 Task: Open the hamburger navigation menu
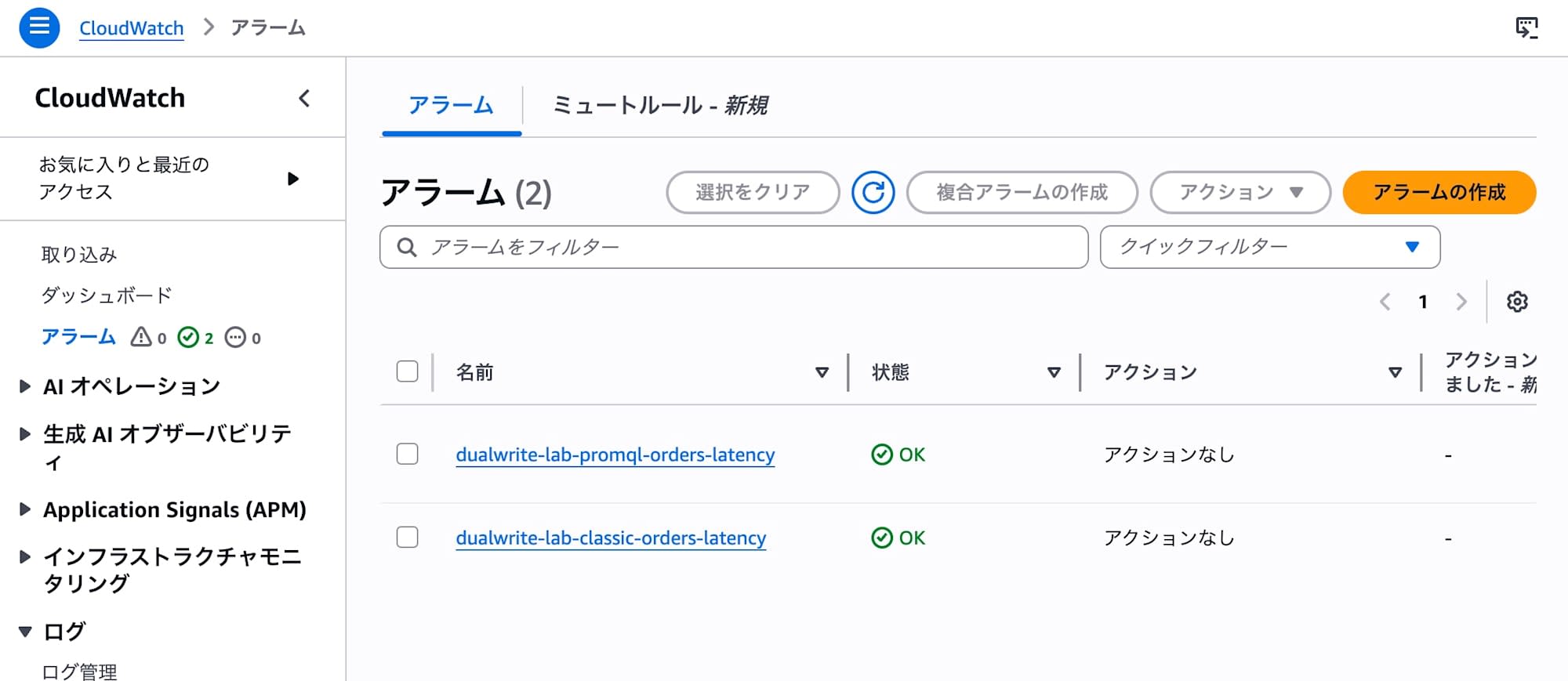coord(39,27)
